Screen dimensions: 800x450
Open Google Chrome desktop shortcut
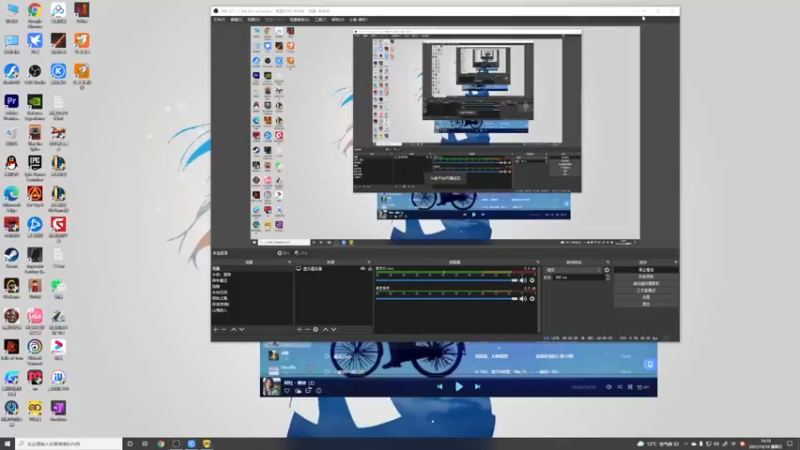(35, 14)
